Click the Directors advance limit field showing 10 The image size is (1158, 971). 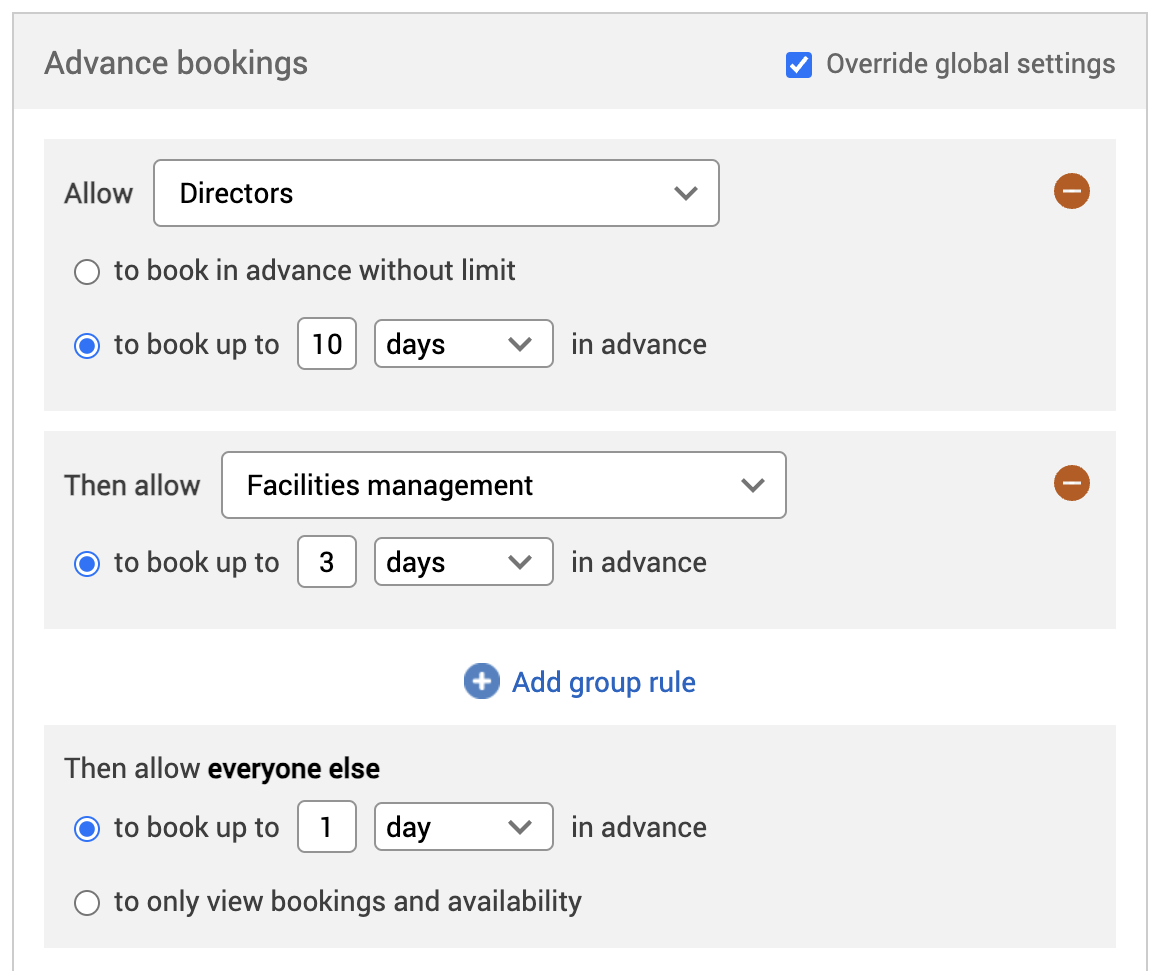pos(327,345)
